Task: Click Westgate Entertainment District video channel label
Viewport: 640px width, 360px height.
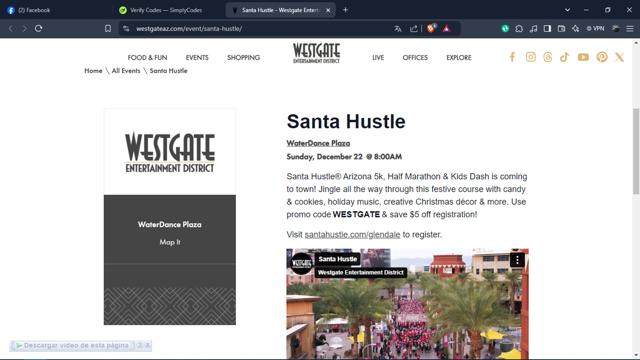Action: [361, 273]
